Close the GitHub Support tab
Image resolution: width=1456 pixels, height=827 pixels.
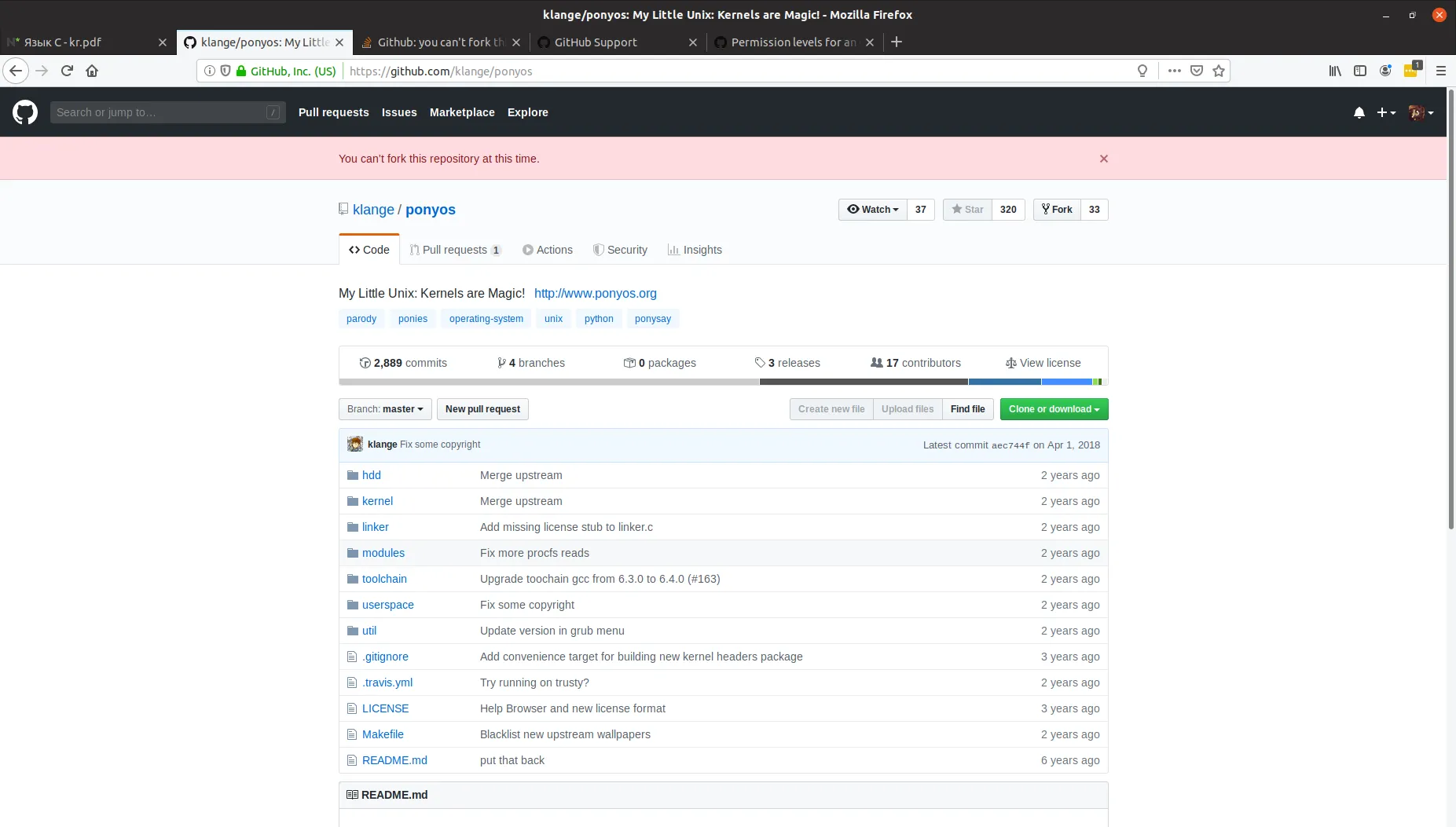coord(693,42)
